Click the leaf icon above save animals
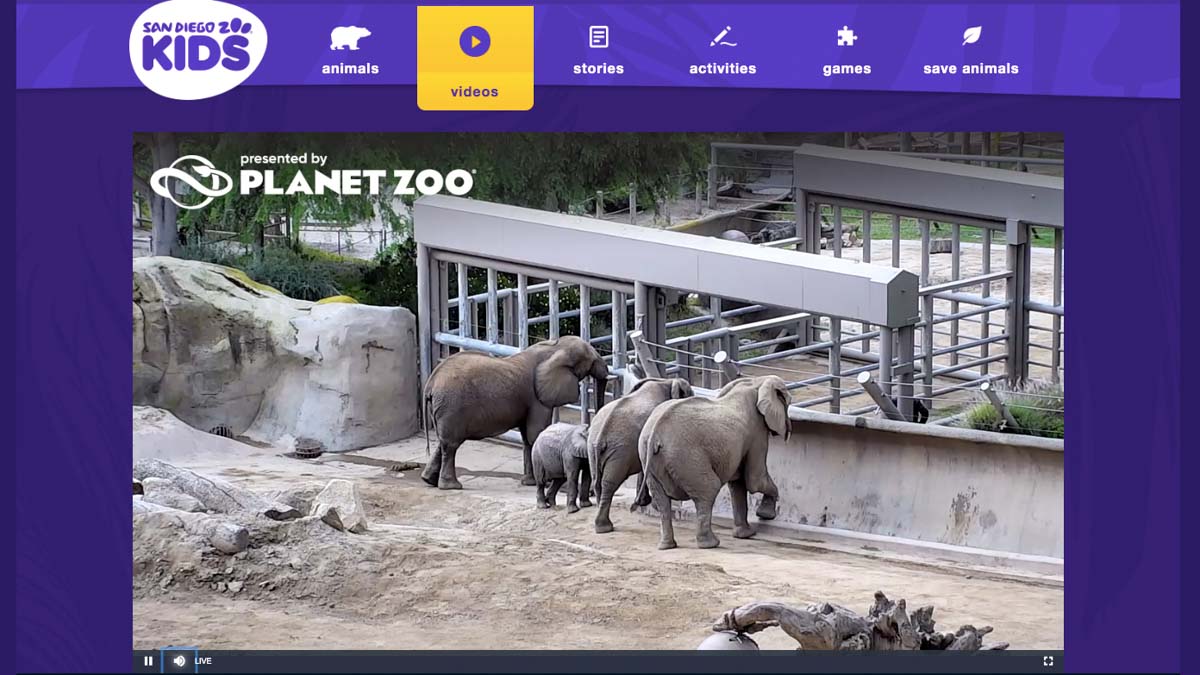This screenshot has height=675, width=1200. tap(971, 37)
